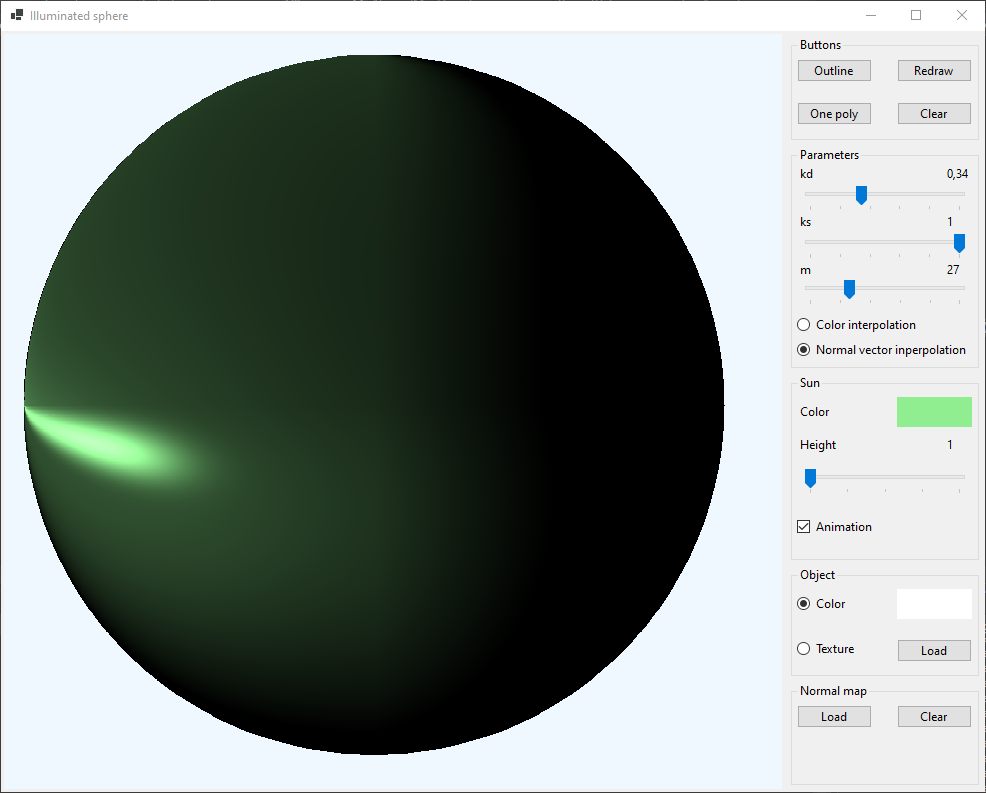This screenshot has height=793, width=986.
Task: Click the app icon in the title bar
Action: 17,16
